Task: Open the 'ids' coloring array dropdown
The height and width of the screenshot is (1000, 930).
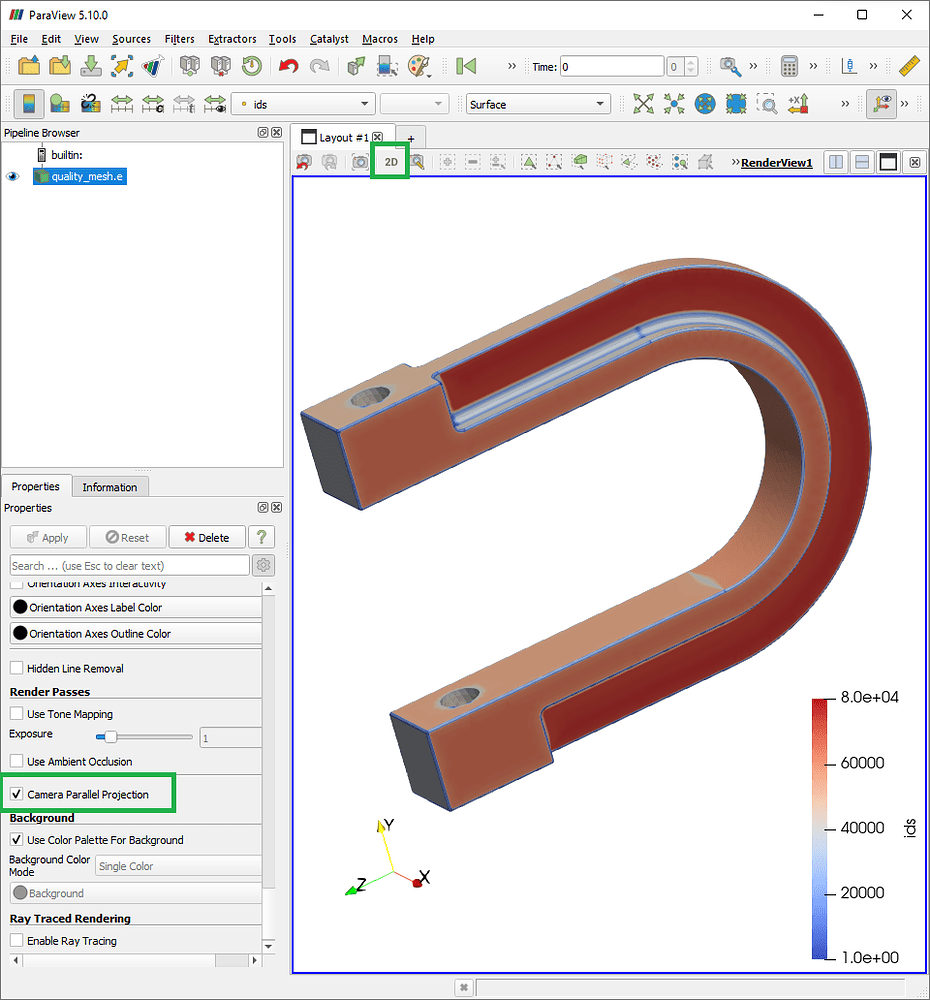Action: pyautogui.click(x=303, y=104)
